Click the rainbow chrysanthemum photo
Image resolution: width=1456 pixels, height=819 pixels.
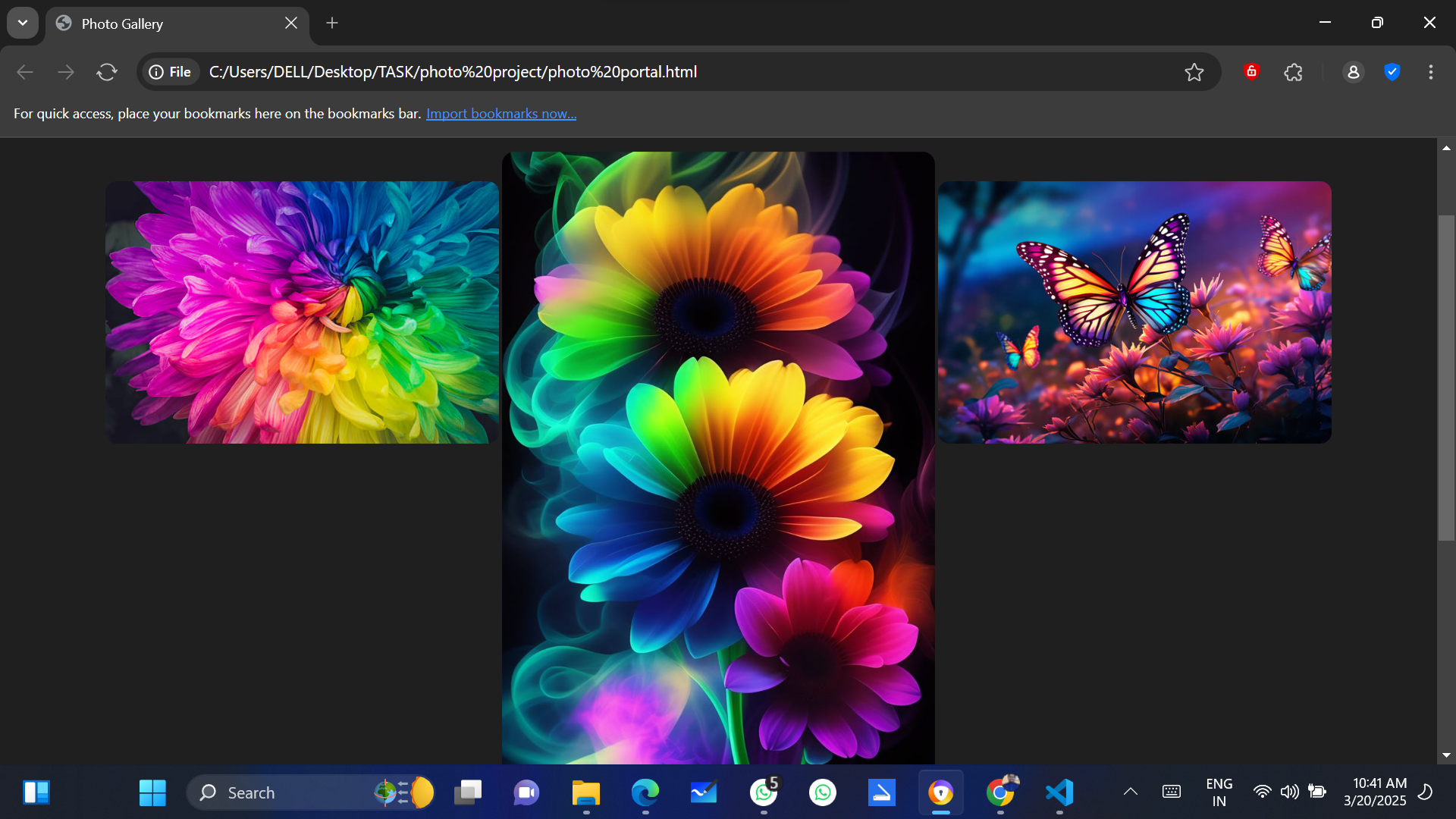(302, 312)
